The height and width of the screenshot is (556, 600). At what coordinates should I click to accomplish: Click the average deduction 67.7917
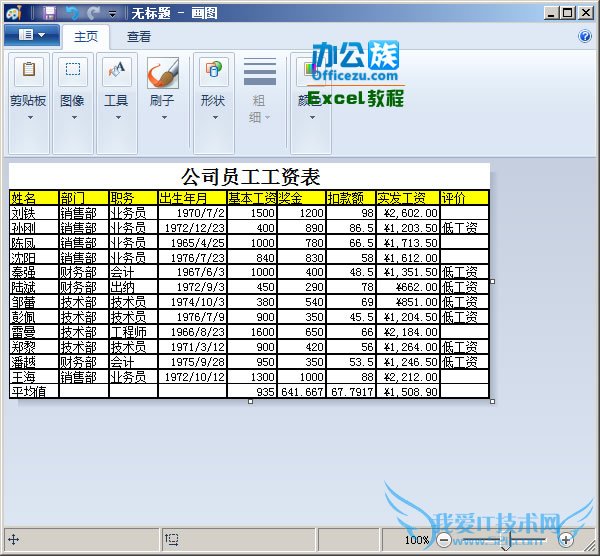pyautogui.click(x=351, y=391)
